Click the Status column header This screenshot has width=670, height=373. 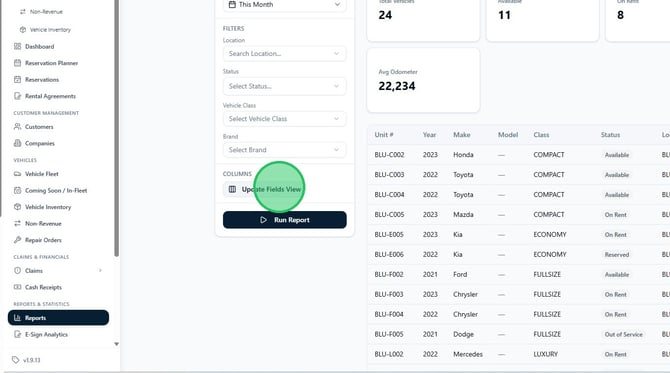pyautogui.click(x=610, y=135)
